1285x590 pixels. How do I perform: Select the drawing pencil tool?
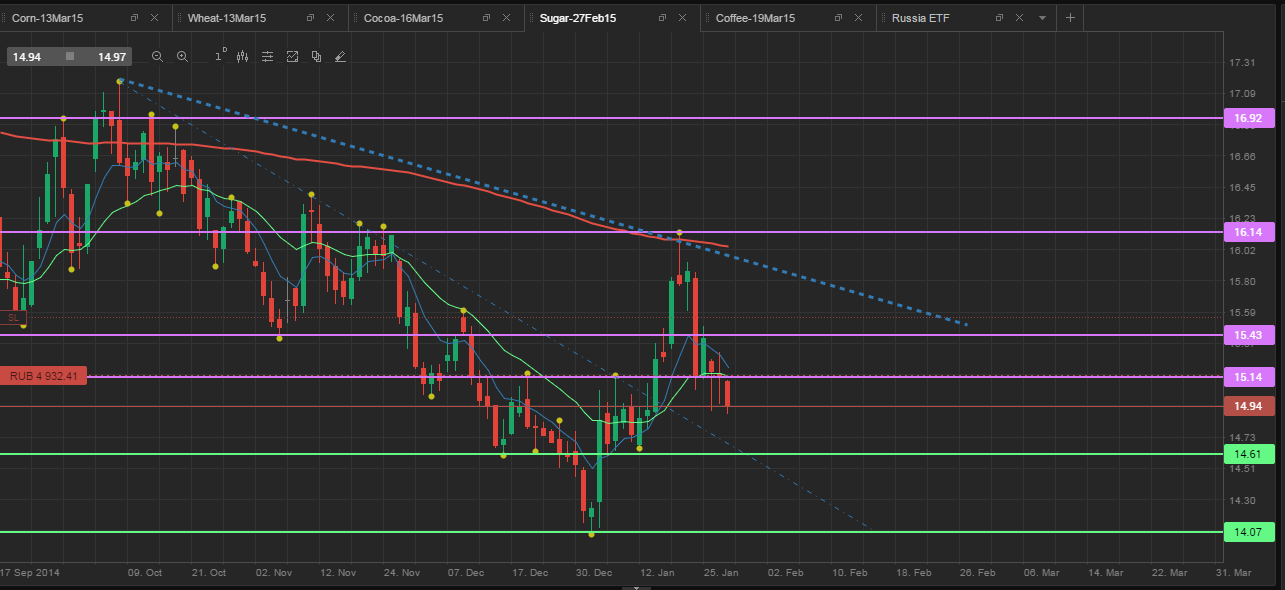coord(340,57)
